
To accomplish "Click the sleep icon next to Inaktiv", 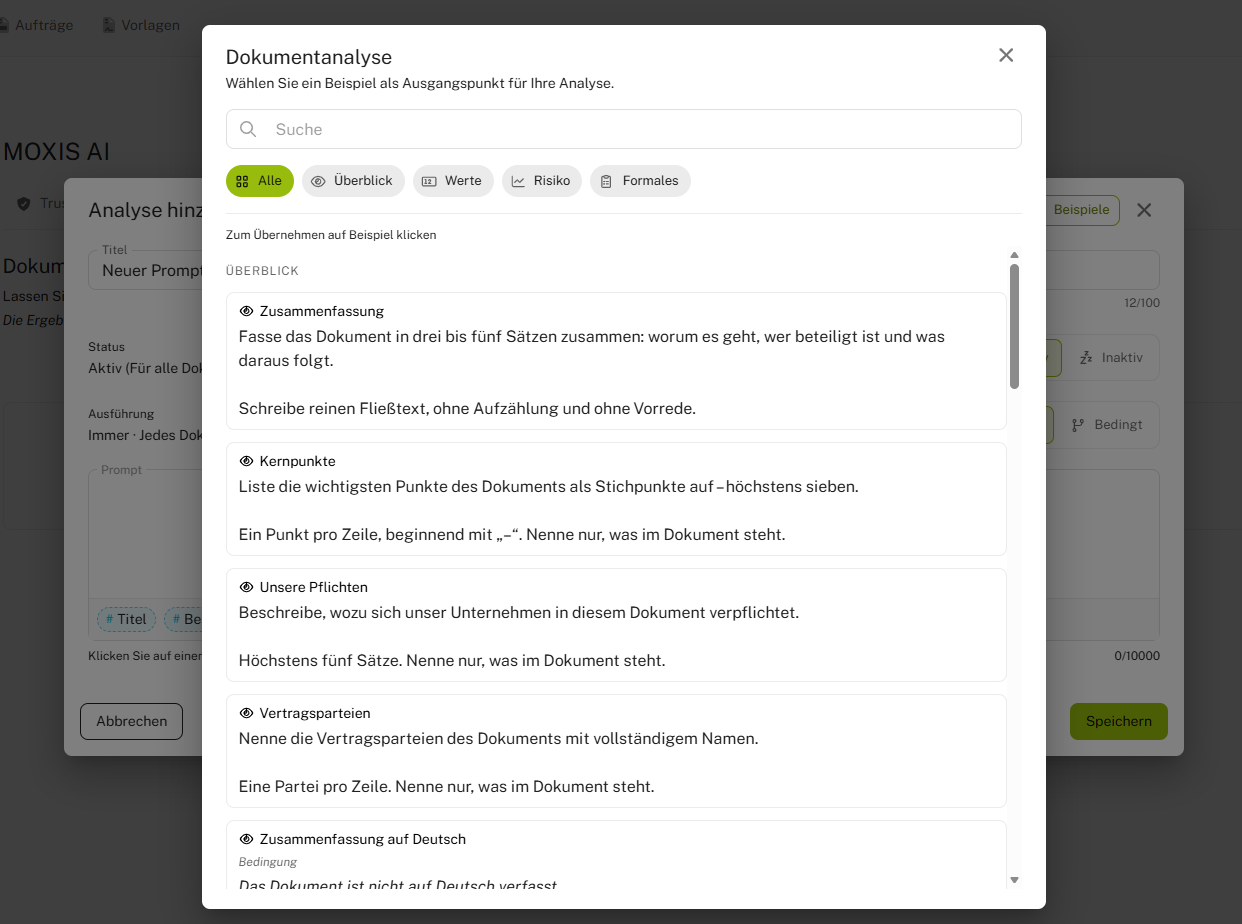I will [1086, 358].
